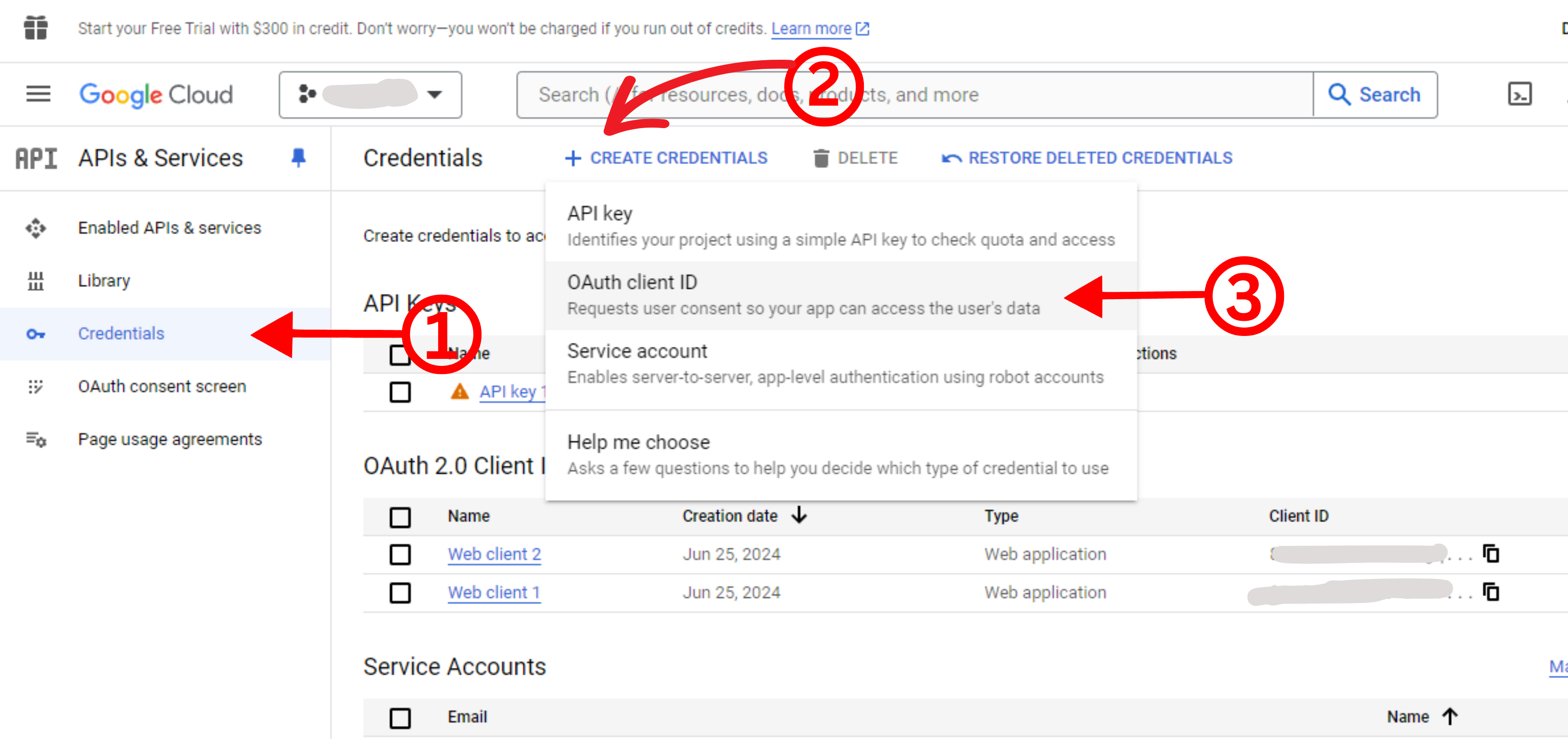Image resolution: width=1568 pixels, height=739 pixels.
Task: Click the Library grid icon
Action: (x=36, y=281)
